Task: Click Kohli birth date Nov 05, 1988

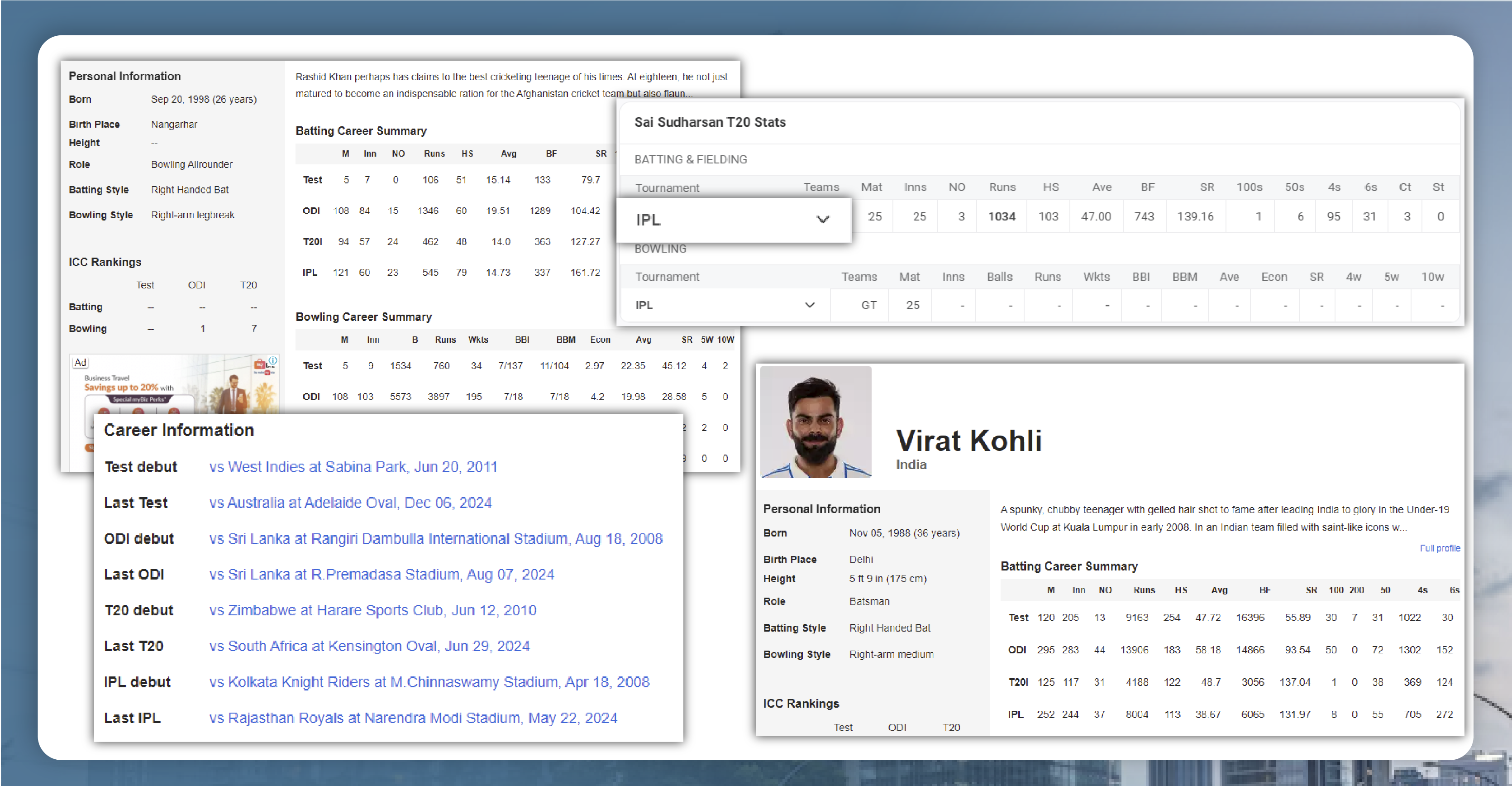Action: [x=905, y=533]
